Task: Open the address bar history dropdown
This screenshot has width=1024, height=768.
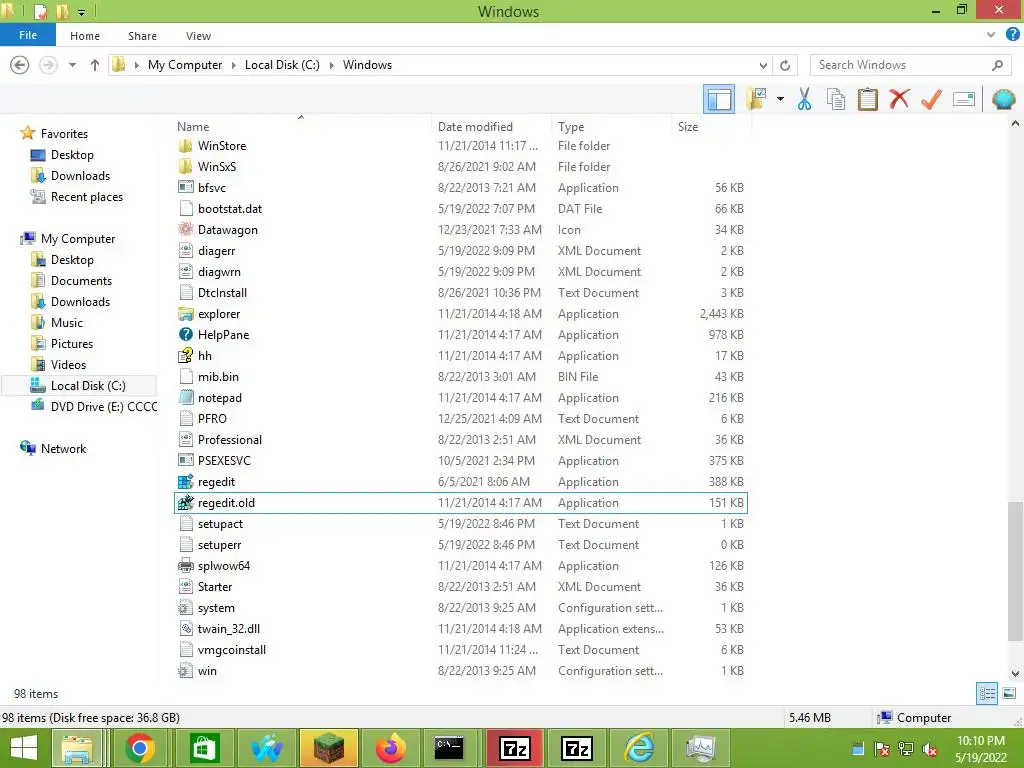Action: [x=763, y=65]
